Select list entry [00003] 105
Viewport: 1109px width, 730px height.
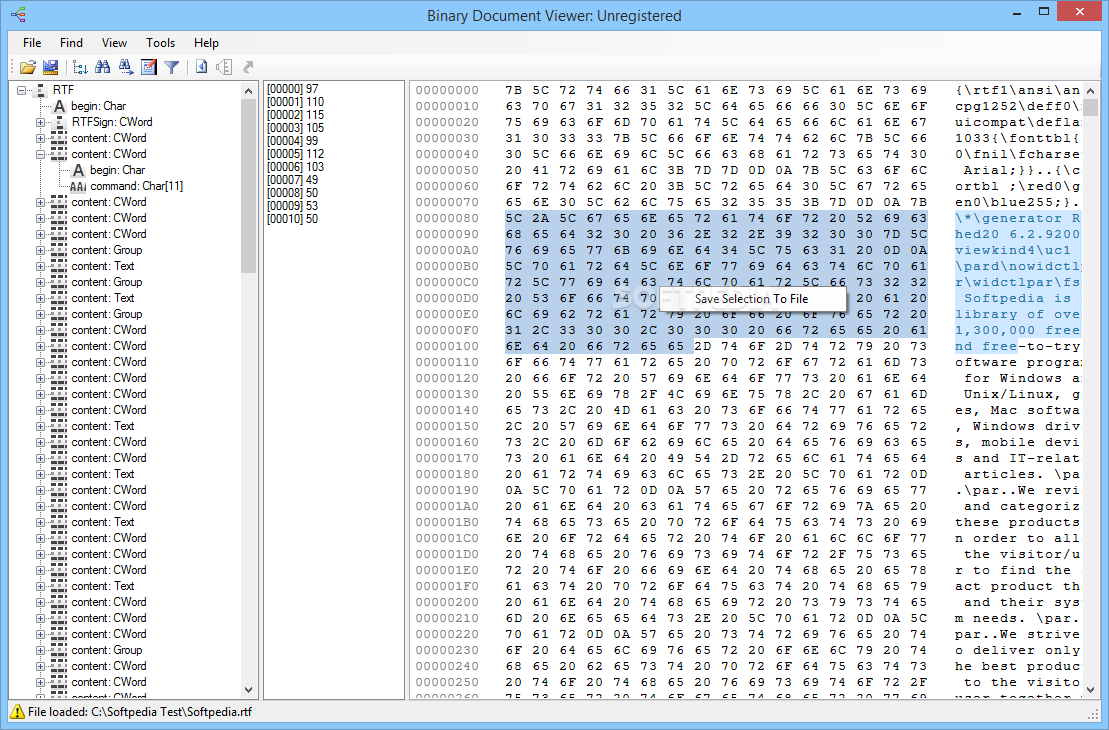pyautogui.click(x=296, y=128)
